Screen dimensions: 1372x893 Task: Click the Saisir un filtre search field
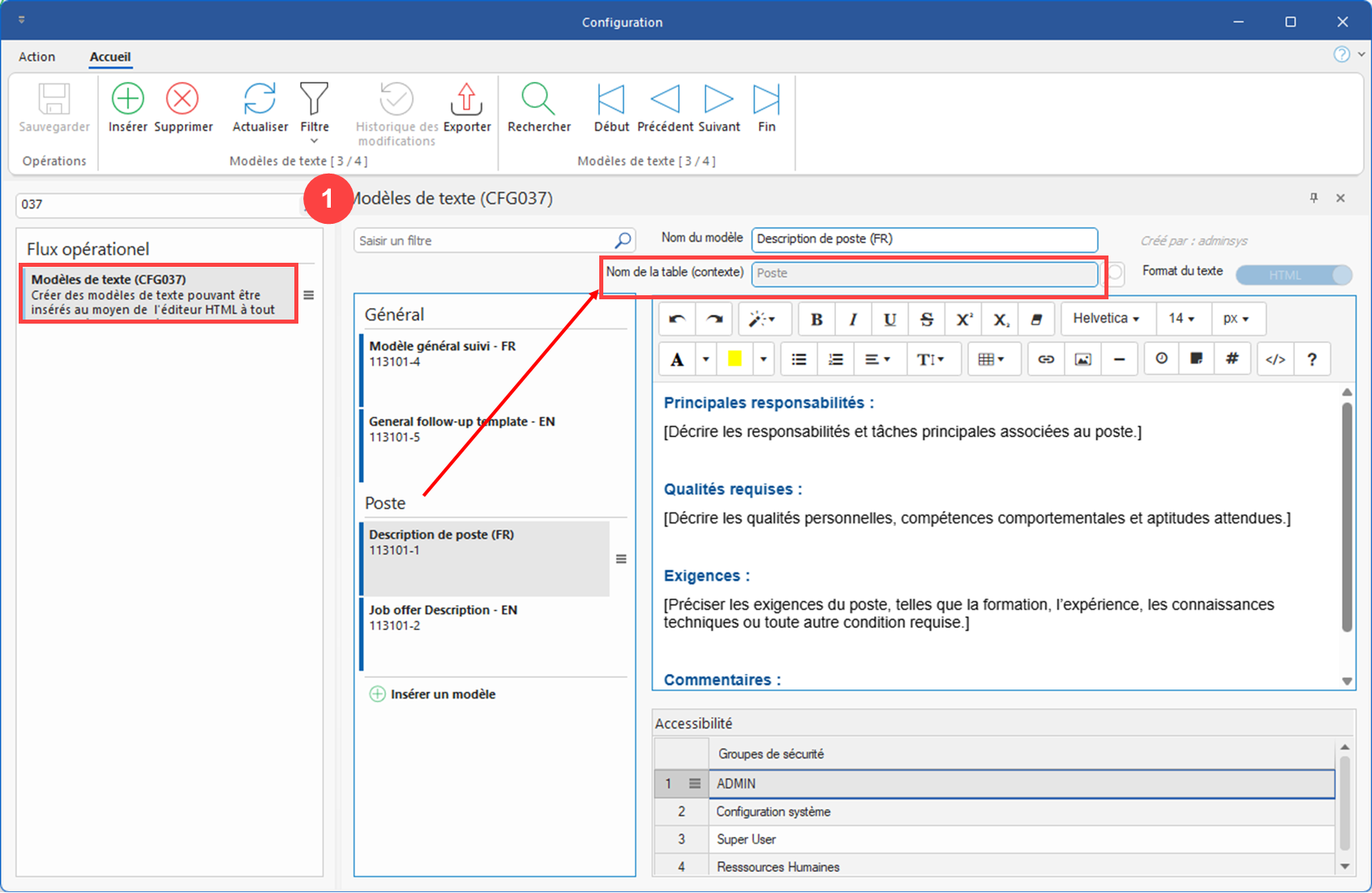coord(484,241)
